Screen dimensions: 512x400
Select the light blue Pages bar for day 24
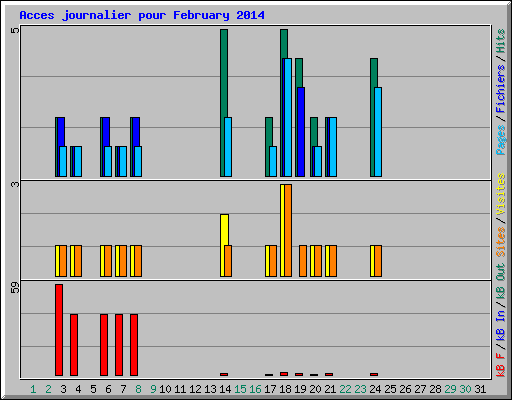pyautogui.click(x=378, y=132)
